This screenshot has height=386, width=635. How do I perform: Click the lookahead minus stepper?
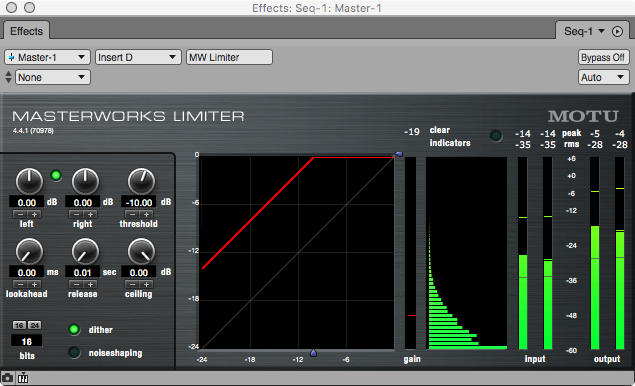20,284
